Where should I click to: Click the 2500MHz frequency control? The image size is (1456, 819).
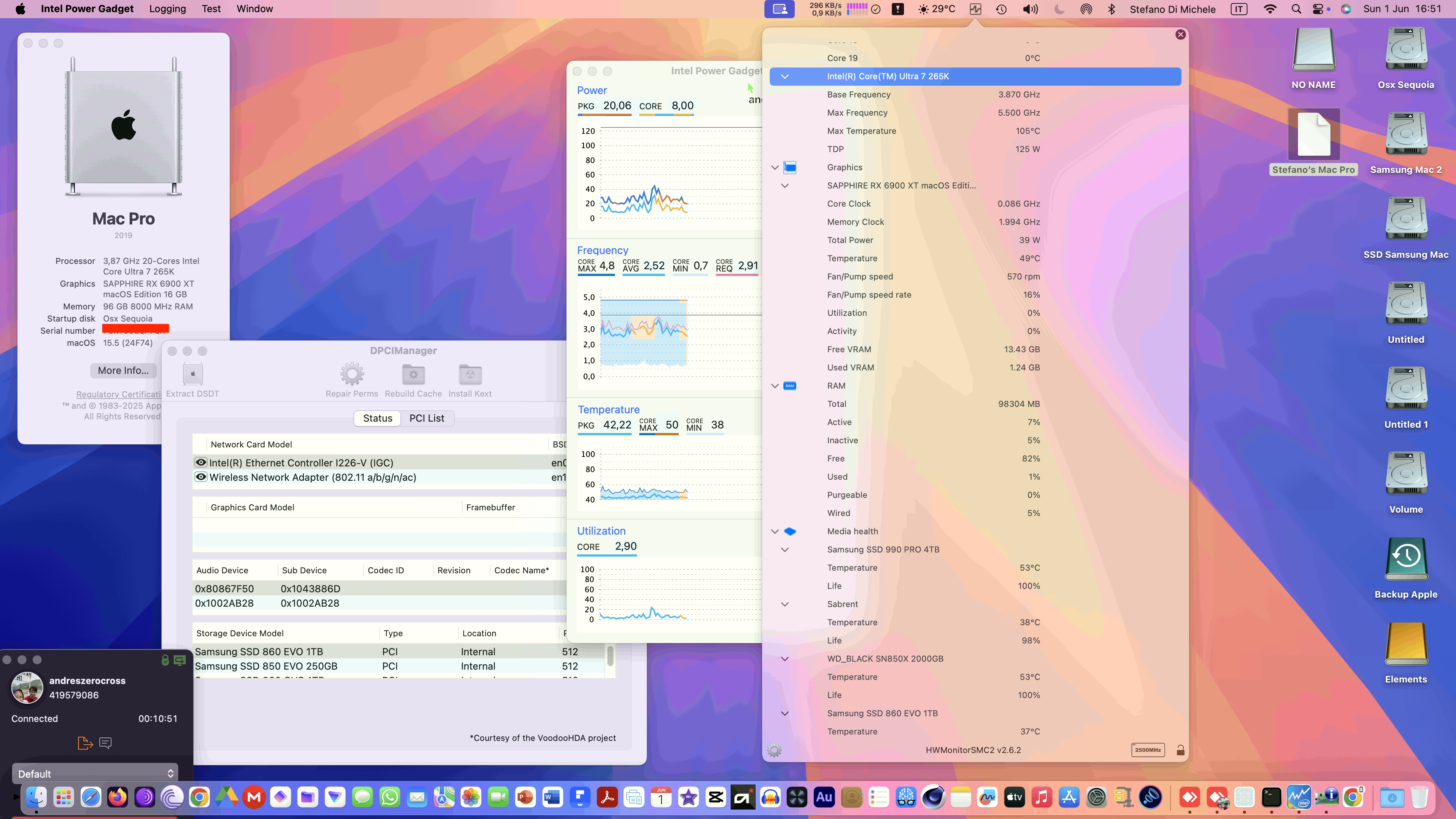click(1147, 750)
